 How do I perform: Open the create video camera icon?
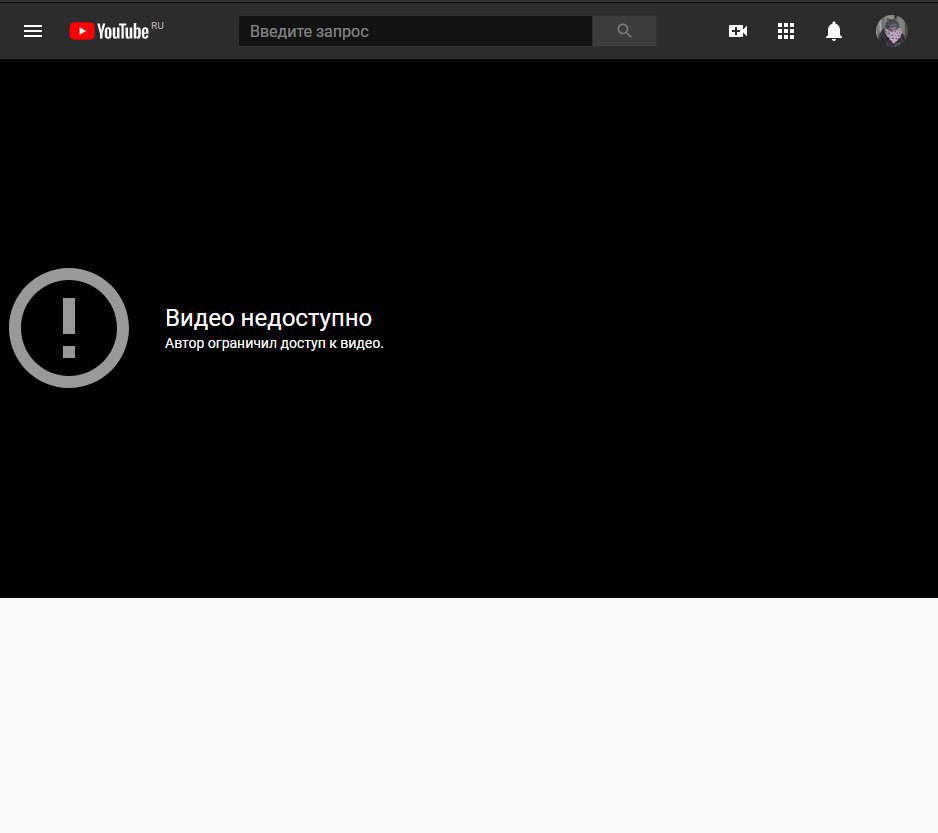coord(738,31)
